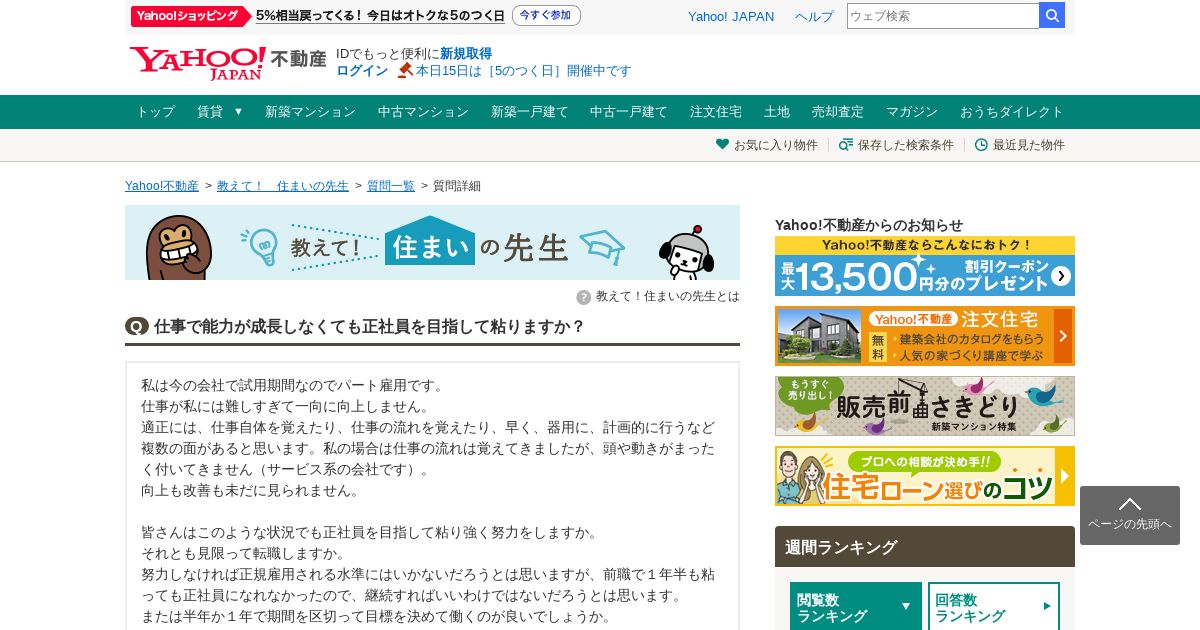Click the Yahoo!ショッピング badge icon
Screen dimensions: 1200x630
[x=191, y=16]
